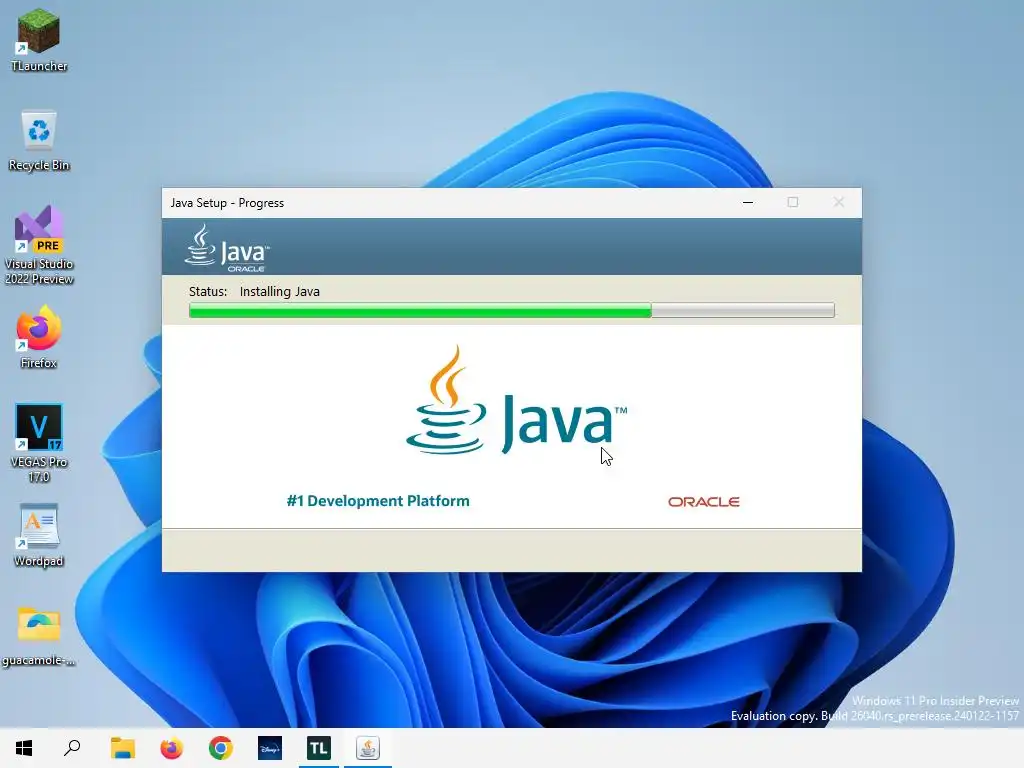Open taskbar Search magnifier
The width and height of the screenshot is (1024, 768).
coord(72,748)
